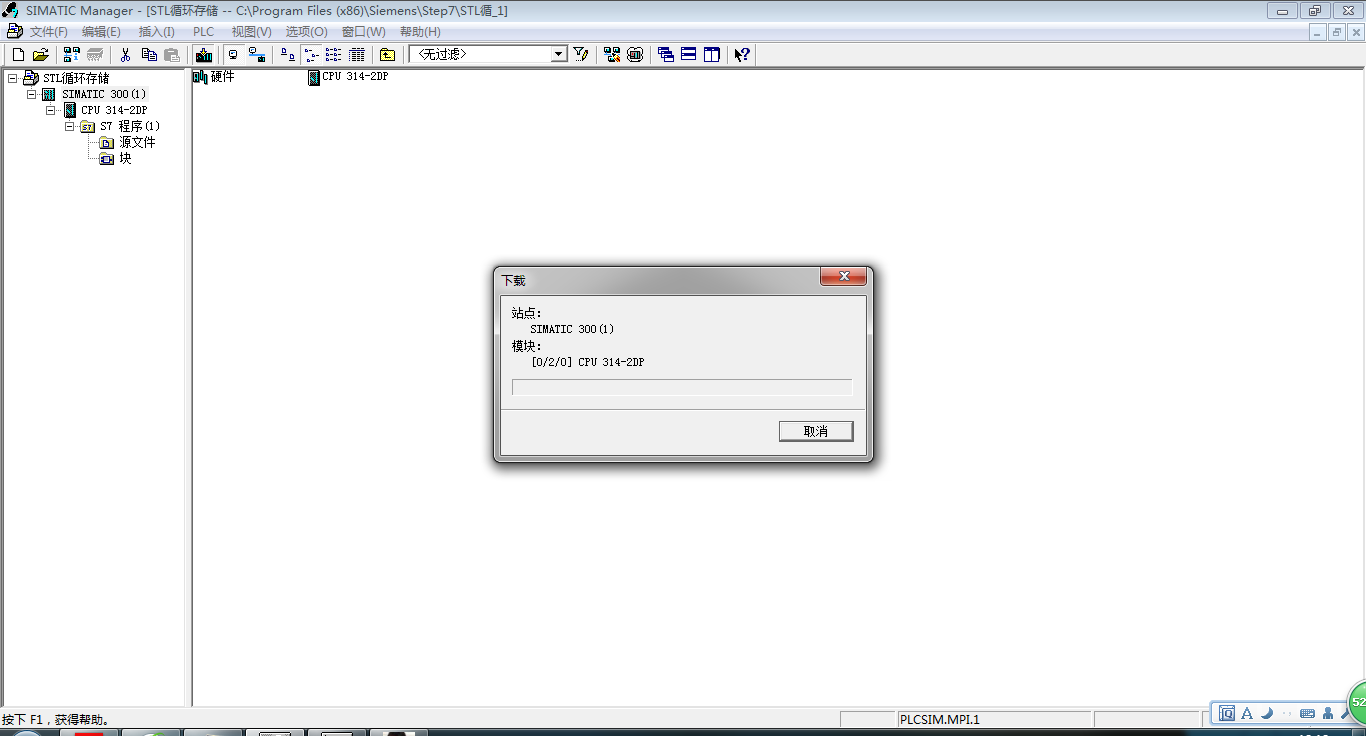Select CPU 314-2DP in the project tree
Screen dimensions: 1366x736
(114, 110)
